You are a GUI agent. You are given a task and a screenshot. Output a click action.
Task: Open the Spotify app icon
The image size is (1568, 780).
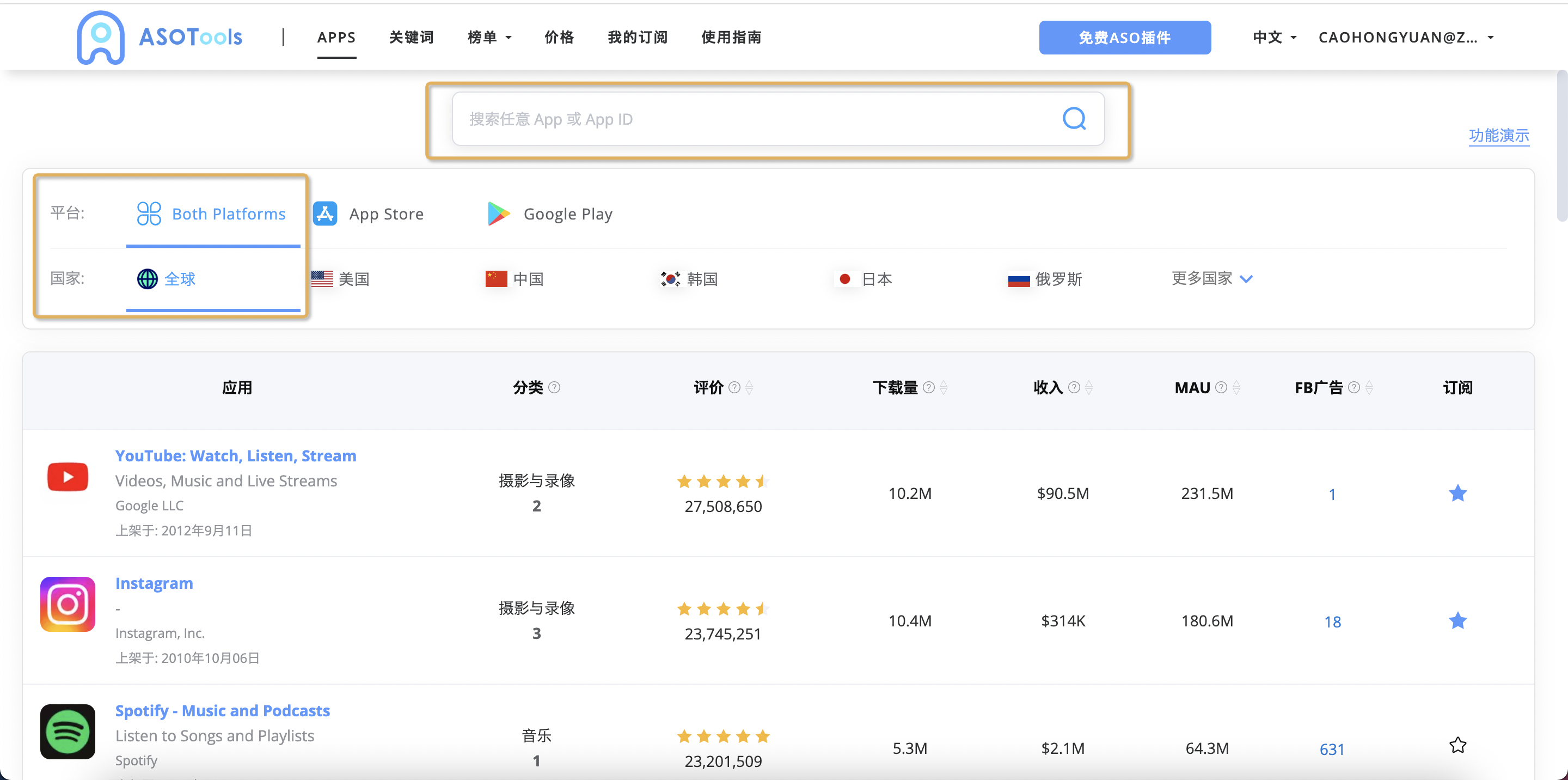(x=68, y=732)
